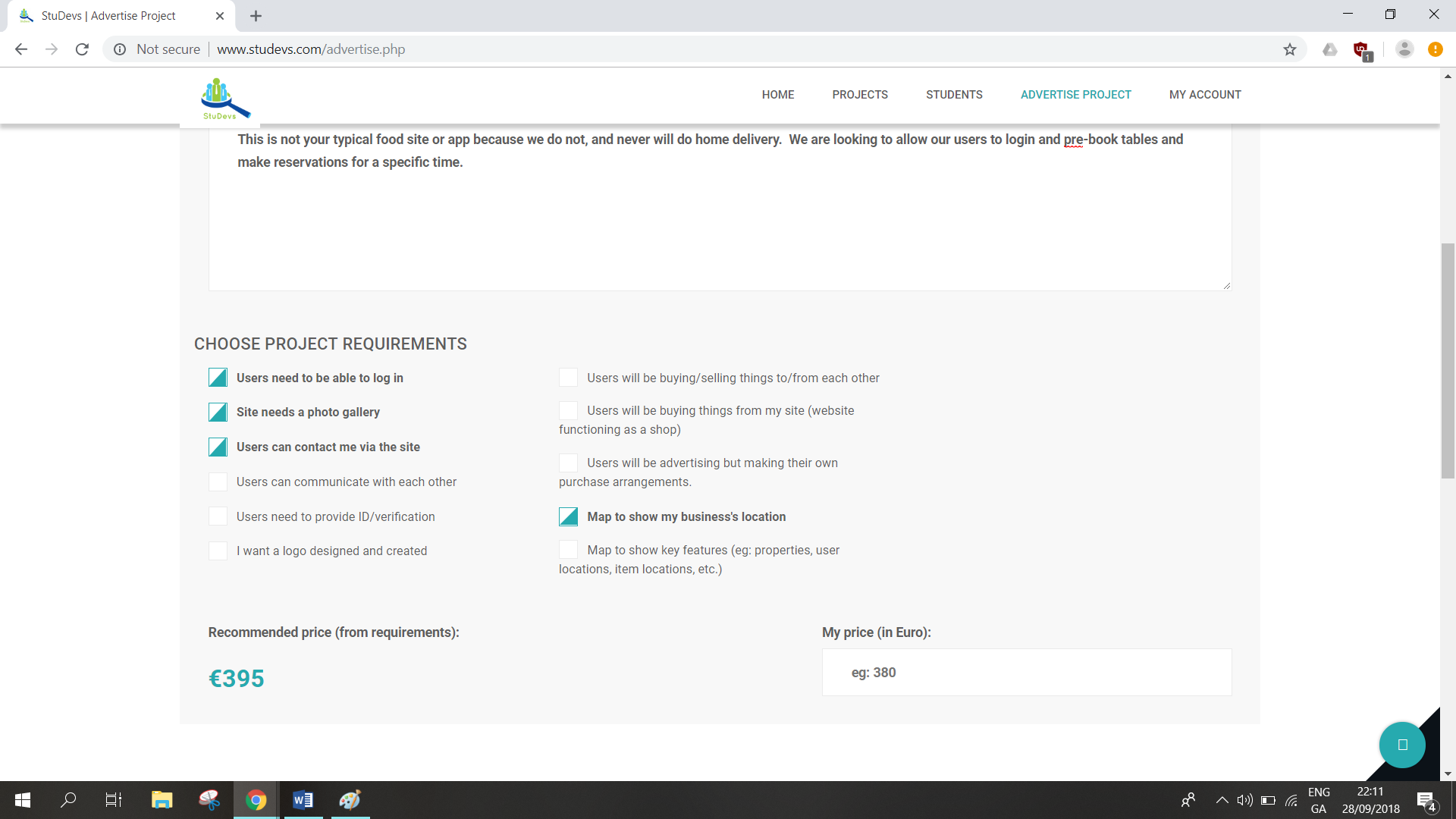The image size is (1456, 819).
Task: Click the page vertical scrollbar thumb
Action: 1448,360
